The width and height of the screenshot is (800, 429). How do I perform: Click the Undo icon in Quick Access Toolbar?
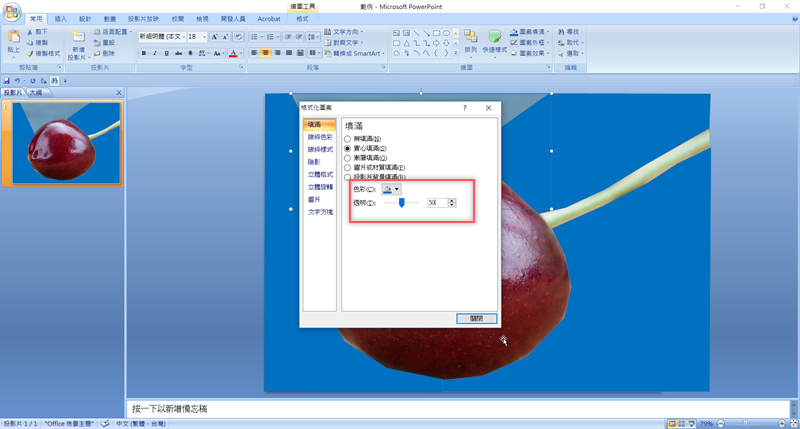(17, 81)
